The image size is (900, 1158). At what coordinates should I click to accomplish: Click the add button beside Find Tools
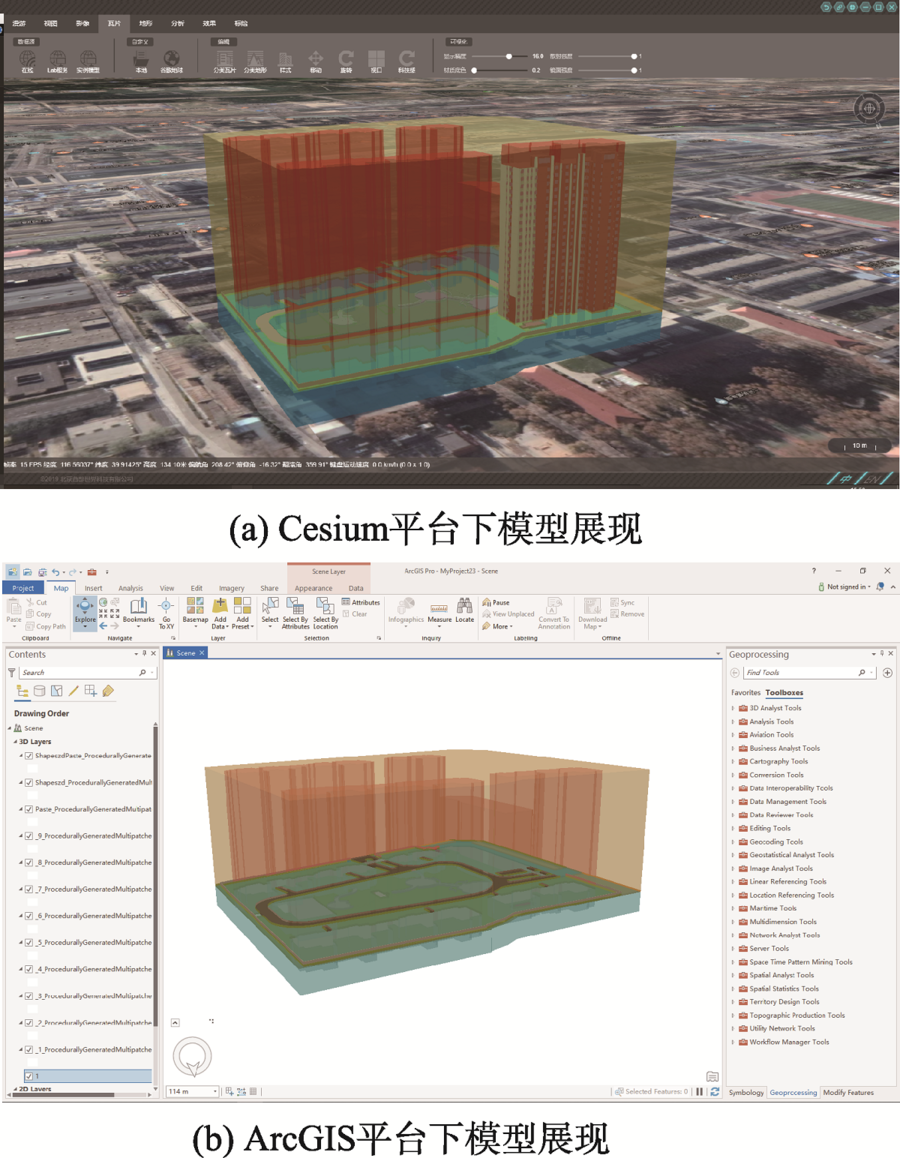[x=887, y=673]
